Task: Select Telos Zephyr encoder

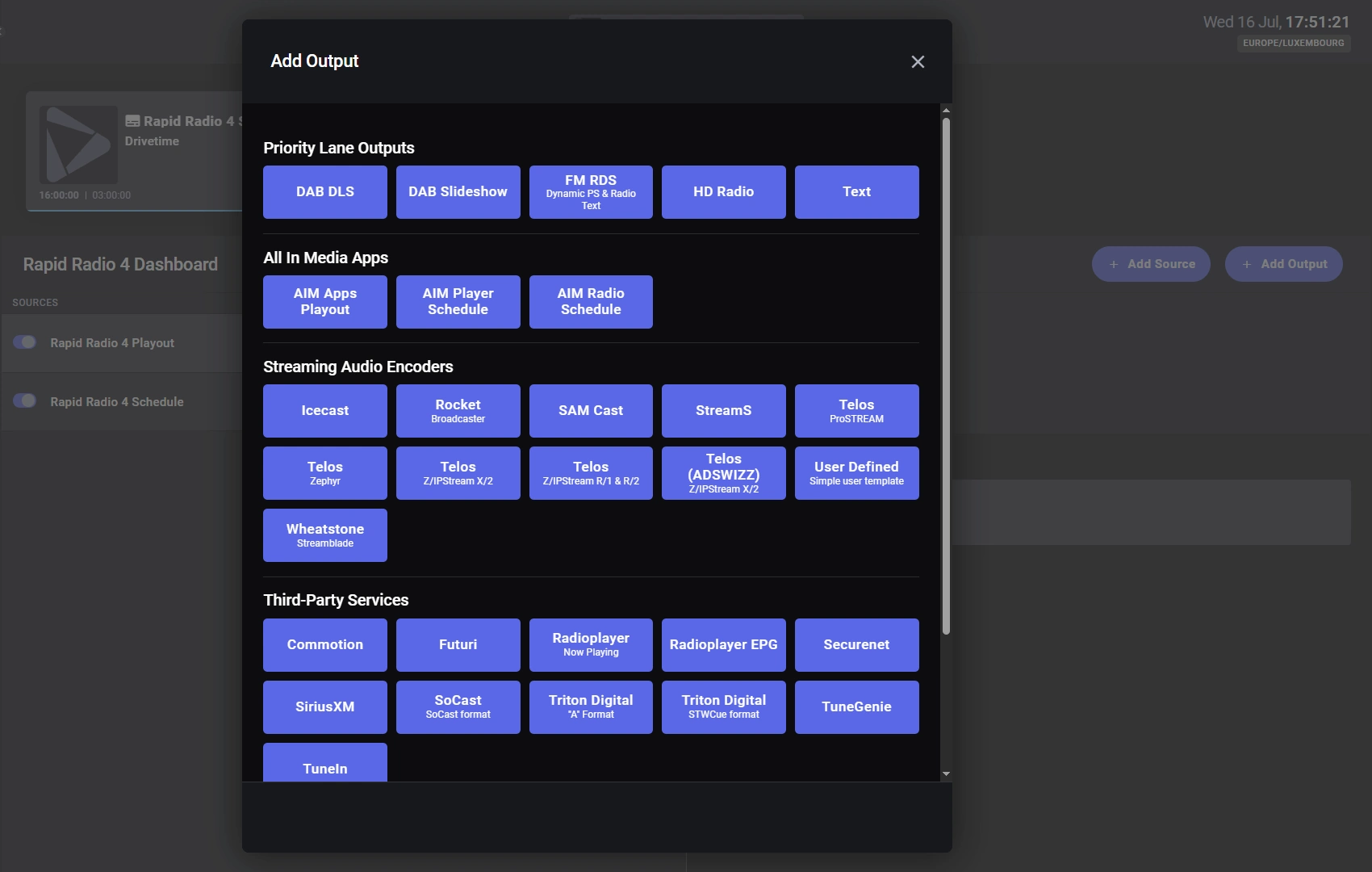Action: point(325,473)
